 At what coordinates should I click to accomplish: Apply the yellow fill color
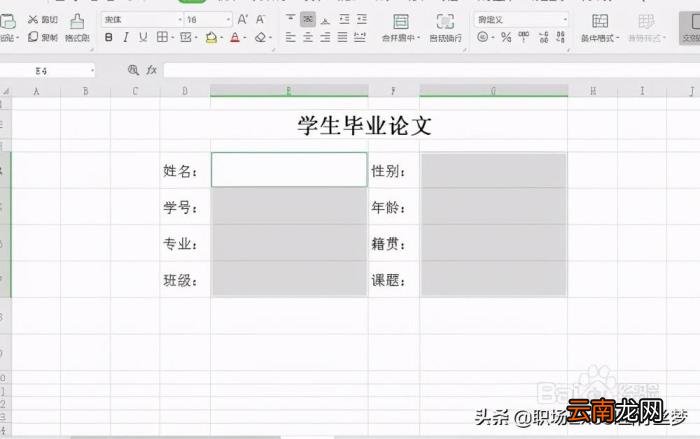click(211, 38)
